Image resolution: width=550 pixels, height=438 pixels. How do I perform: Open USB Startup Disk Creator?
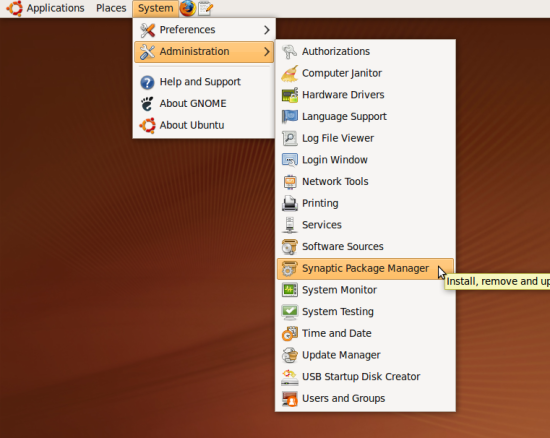[x=365, y=377]
